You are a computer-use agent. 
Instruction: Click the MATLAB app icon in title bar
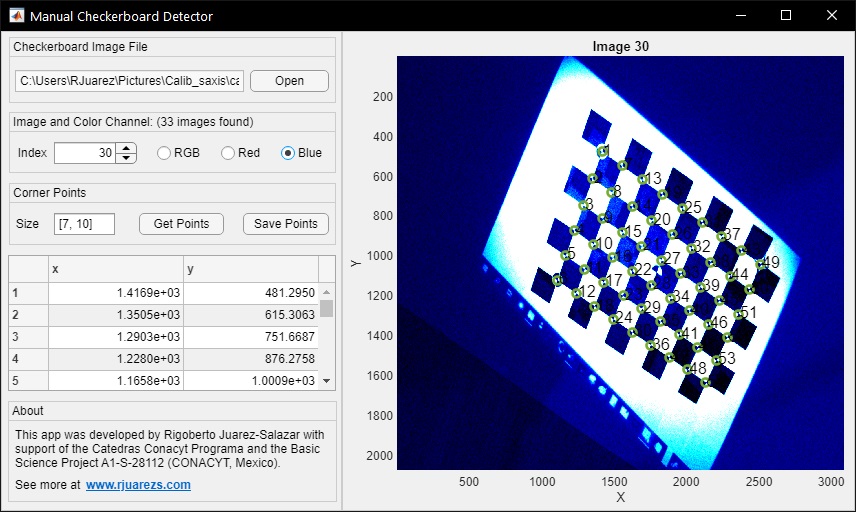[16, 16]
